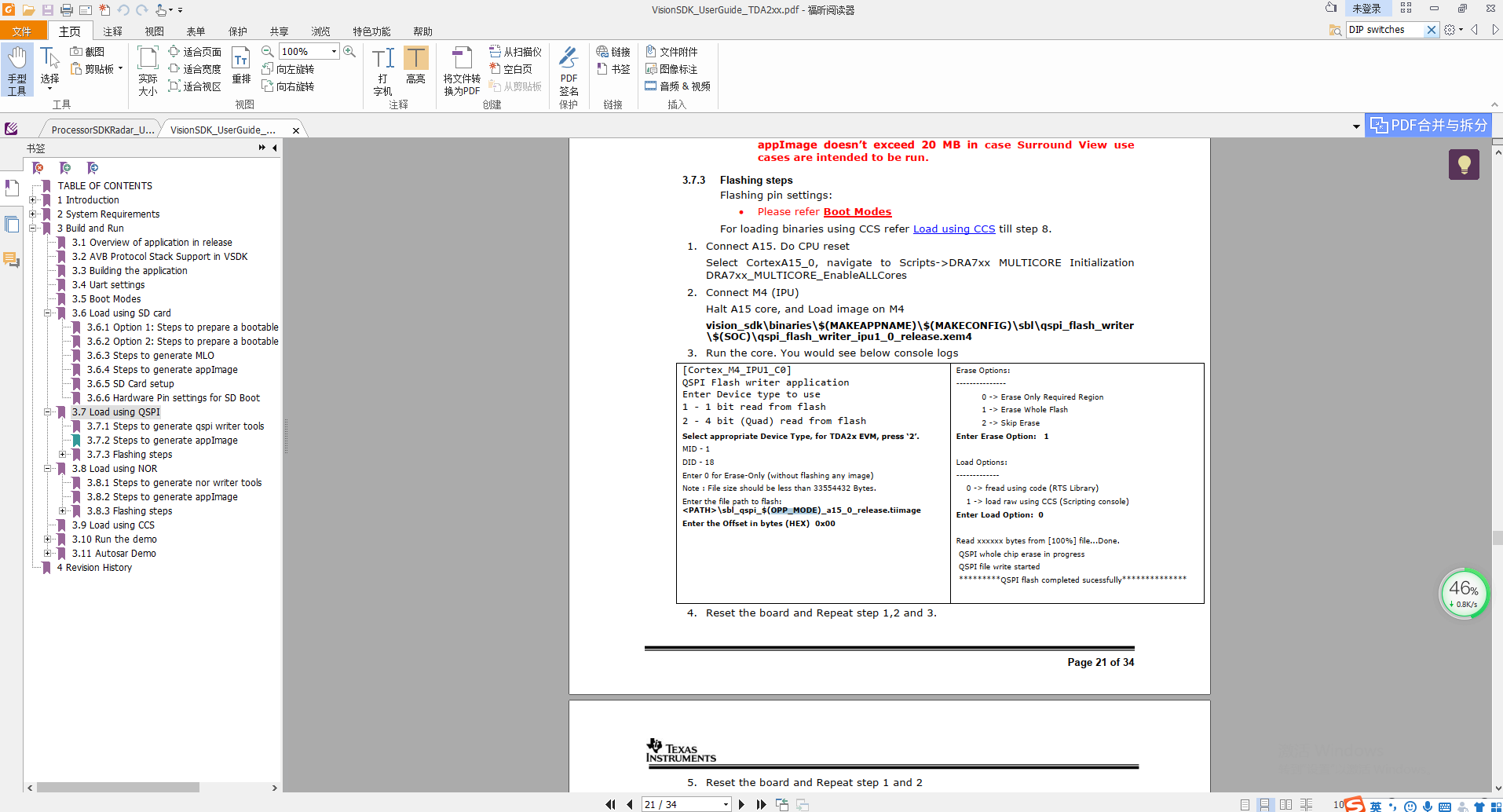Image resolution: width=1503 pixels, height=812 pixels.
Task: Select the Typewriter tool (打字机)
Action: click(383, 71)
